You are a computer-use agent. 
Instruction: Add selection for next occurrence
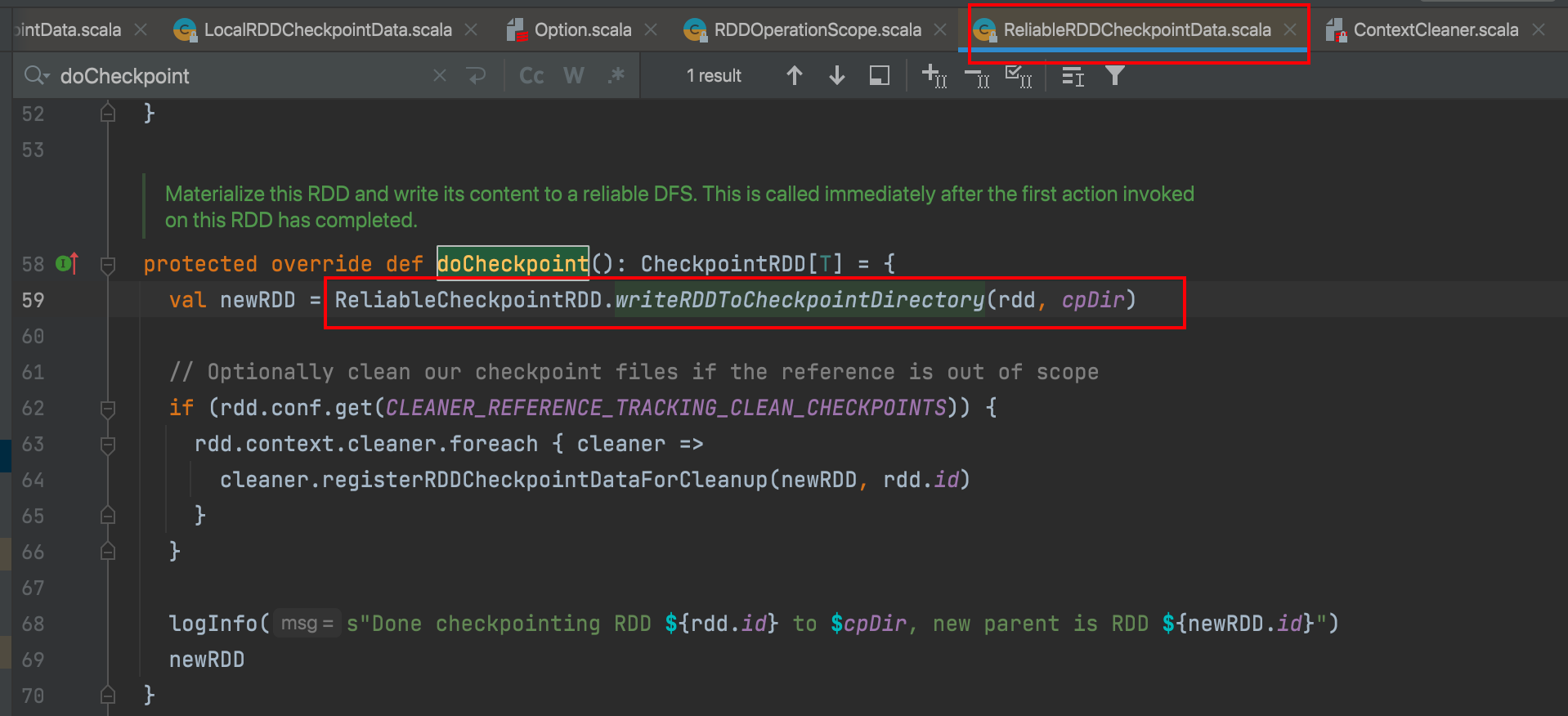[x=934, y=76]
